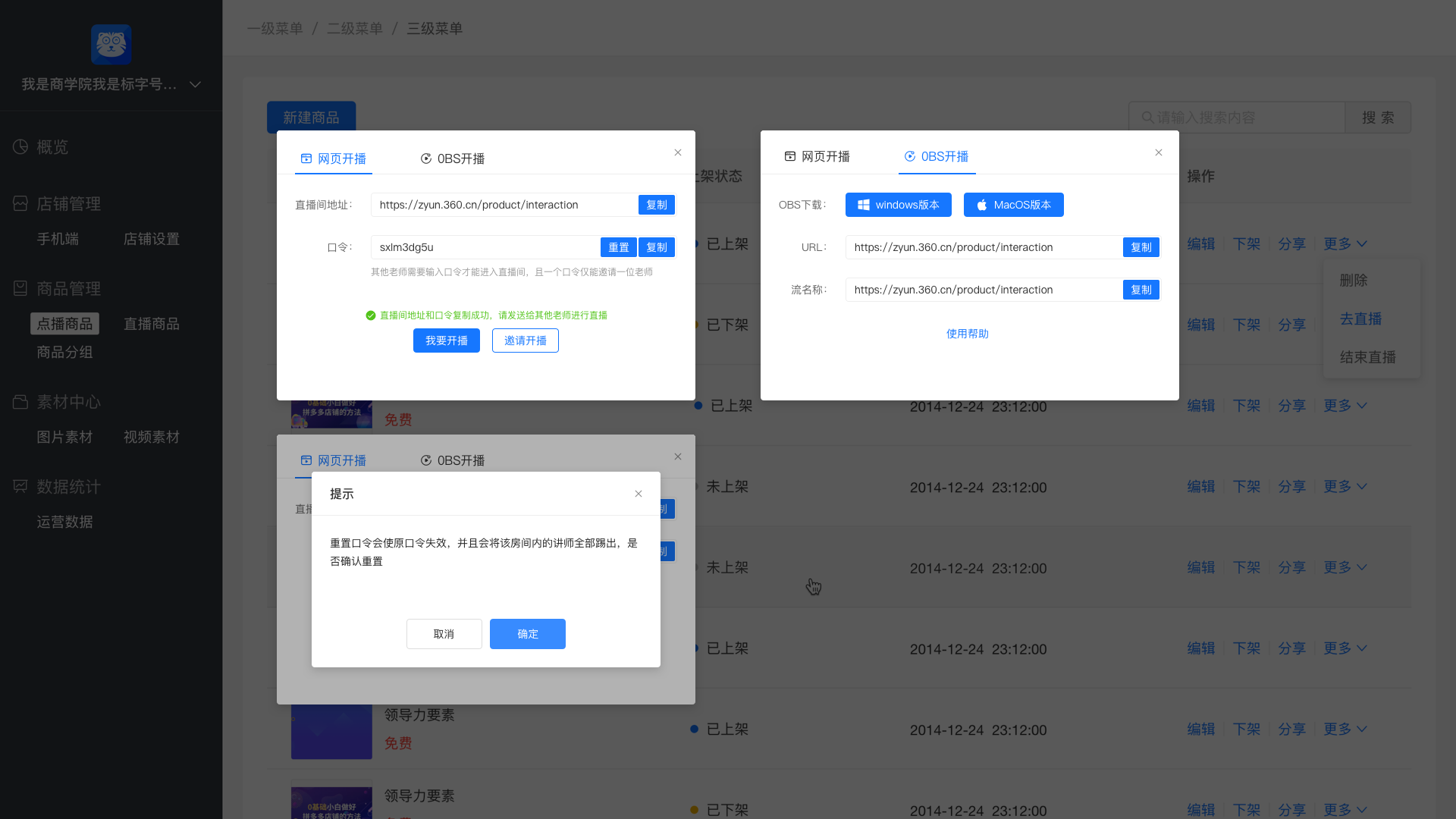Click 编辑 in the first table row
Viewport: 1456px width, 819px height.
[x=1201, y=244]
